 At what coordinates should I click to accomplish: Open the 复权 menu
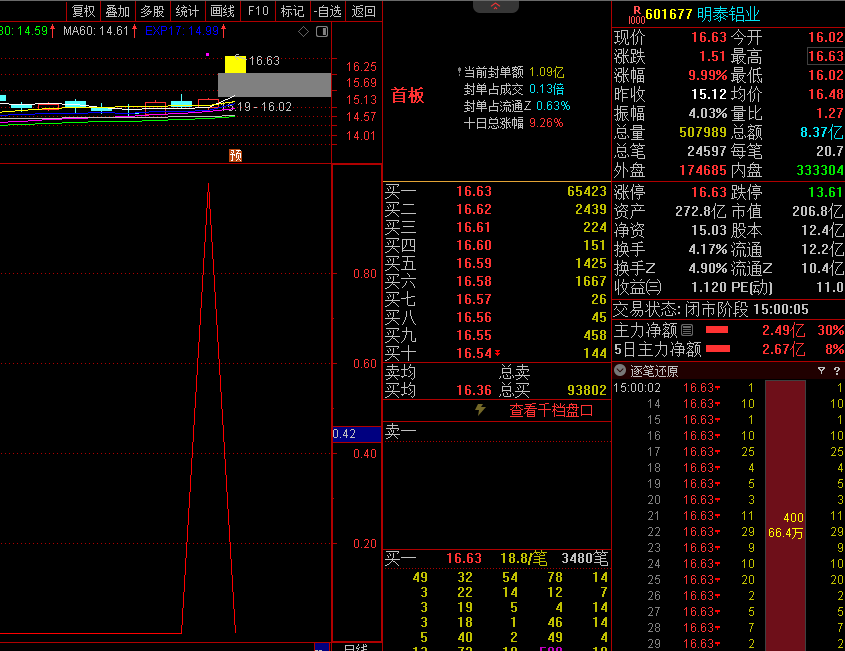click(83, 11)
